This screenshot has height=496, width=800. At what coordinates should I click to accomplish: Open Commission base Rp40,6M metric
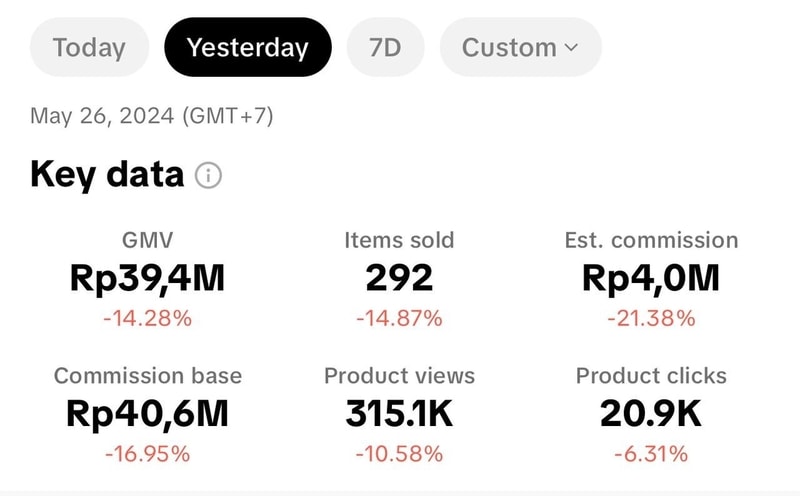pyautogui.click(x=147, y=413)
